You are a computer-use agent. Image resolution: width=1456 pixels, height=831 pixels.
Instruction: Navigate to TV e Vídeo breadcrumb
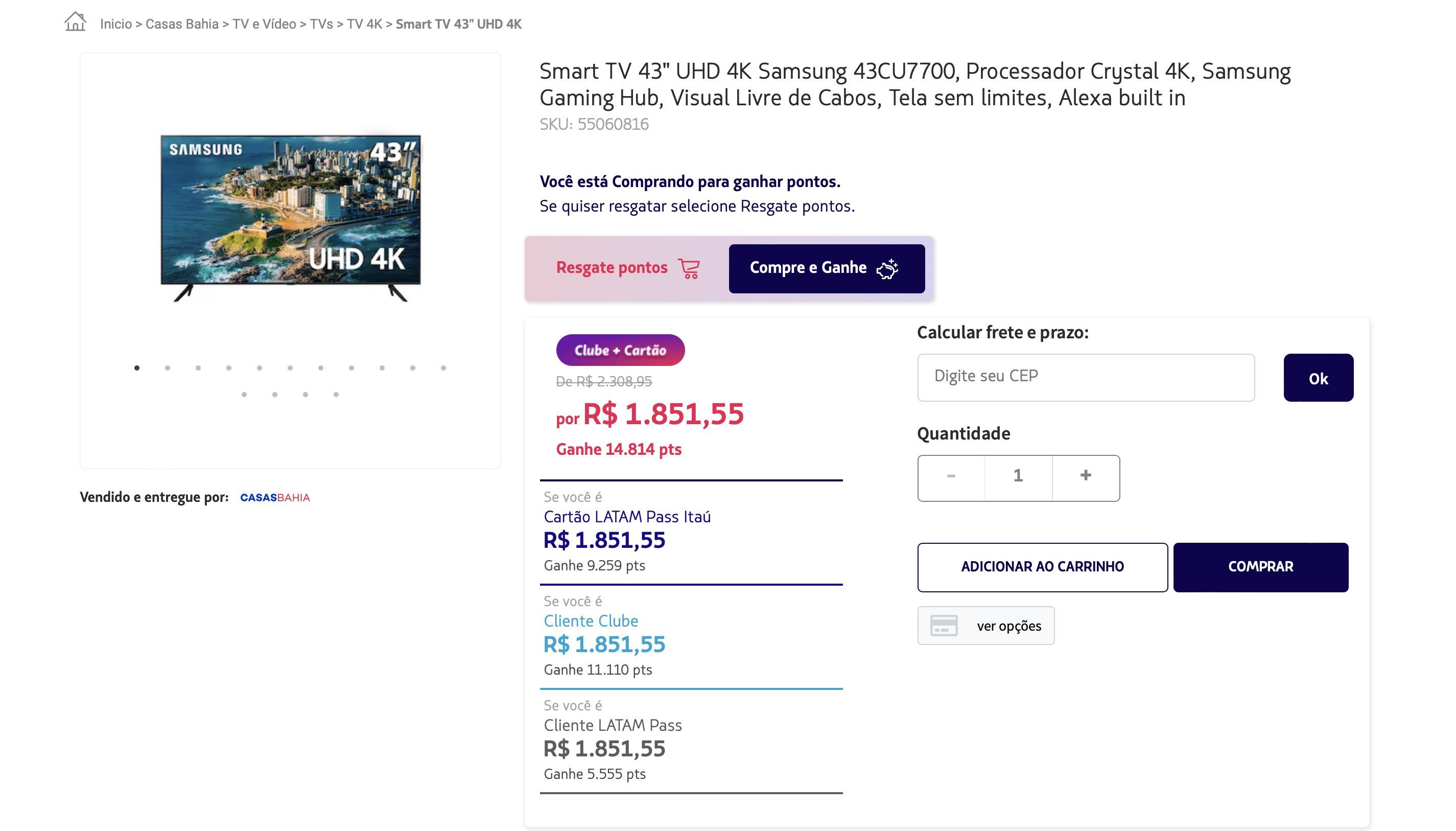[x=264, y=24]
